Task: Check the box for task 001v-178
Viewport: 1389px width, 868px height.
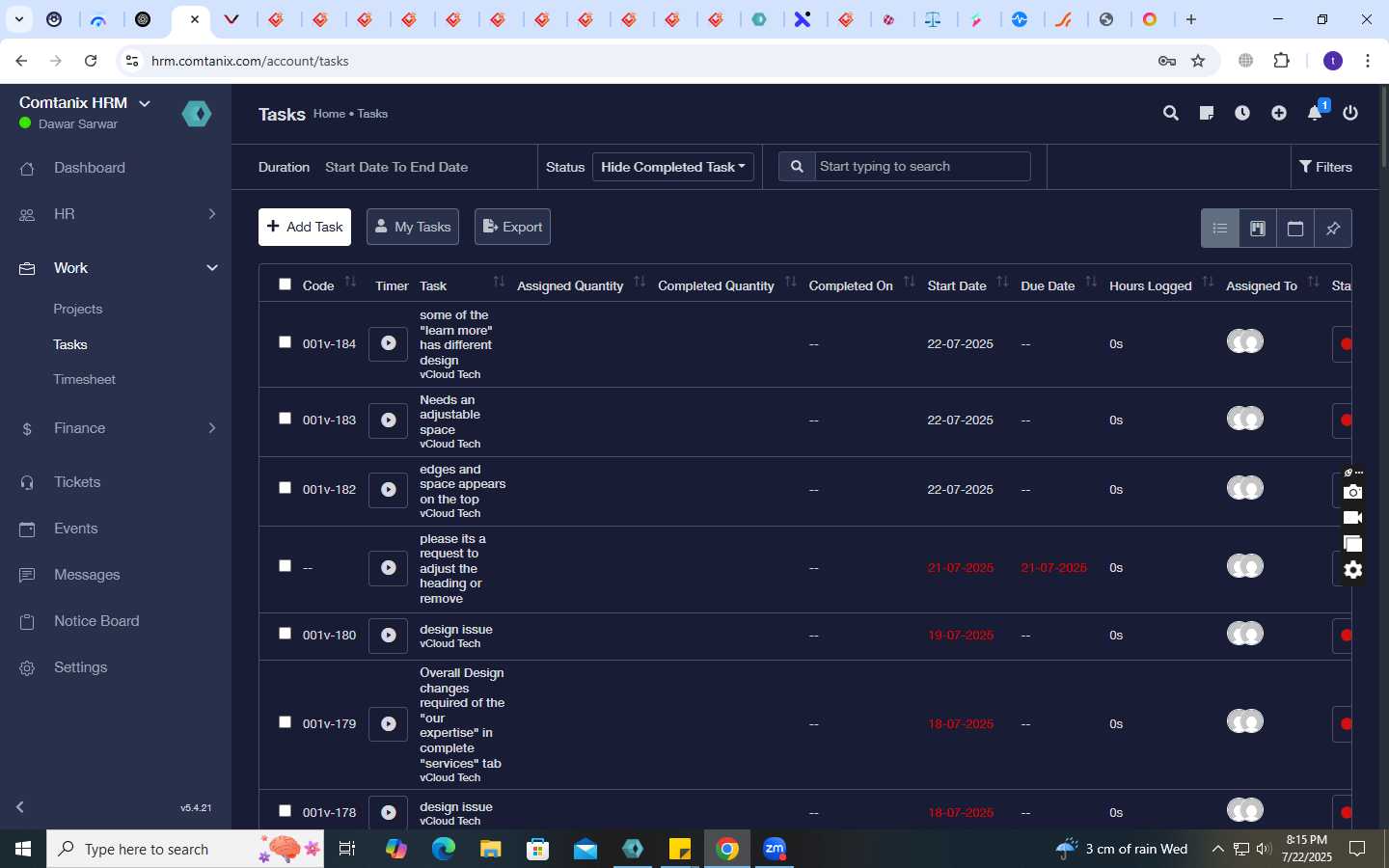Action: [x=285, y=811]
